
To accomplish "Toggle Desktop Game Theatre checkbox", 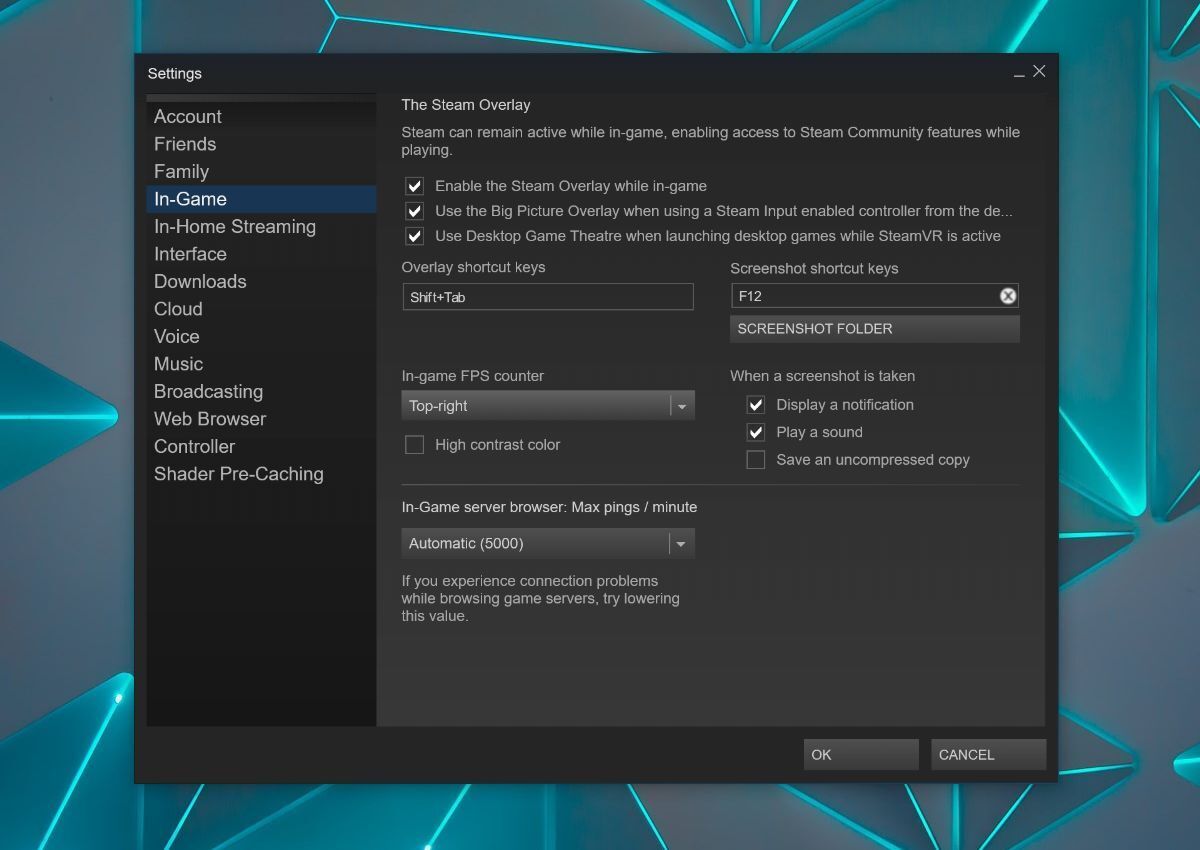I will pos(414,236).
